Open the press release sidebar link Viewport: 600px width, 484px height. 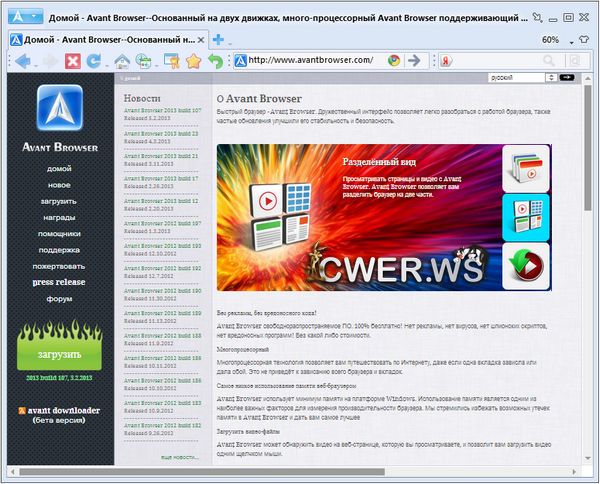pyautogui.click(x=59, y=282)
